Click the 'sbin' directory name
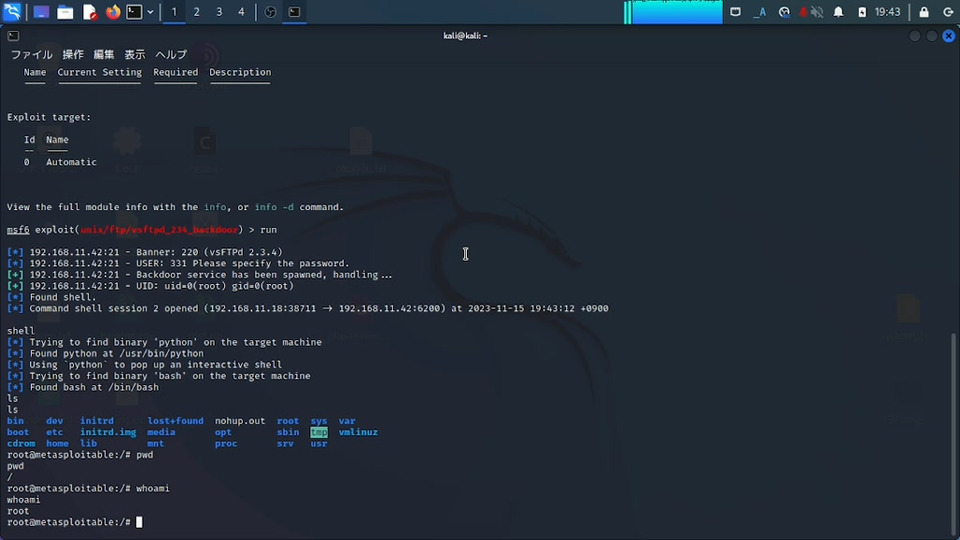 coord(288,432)
